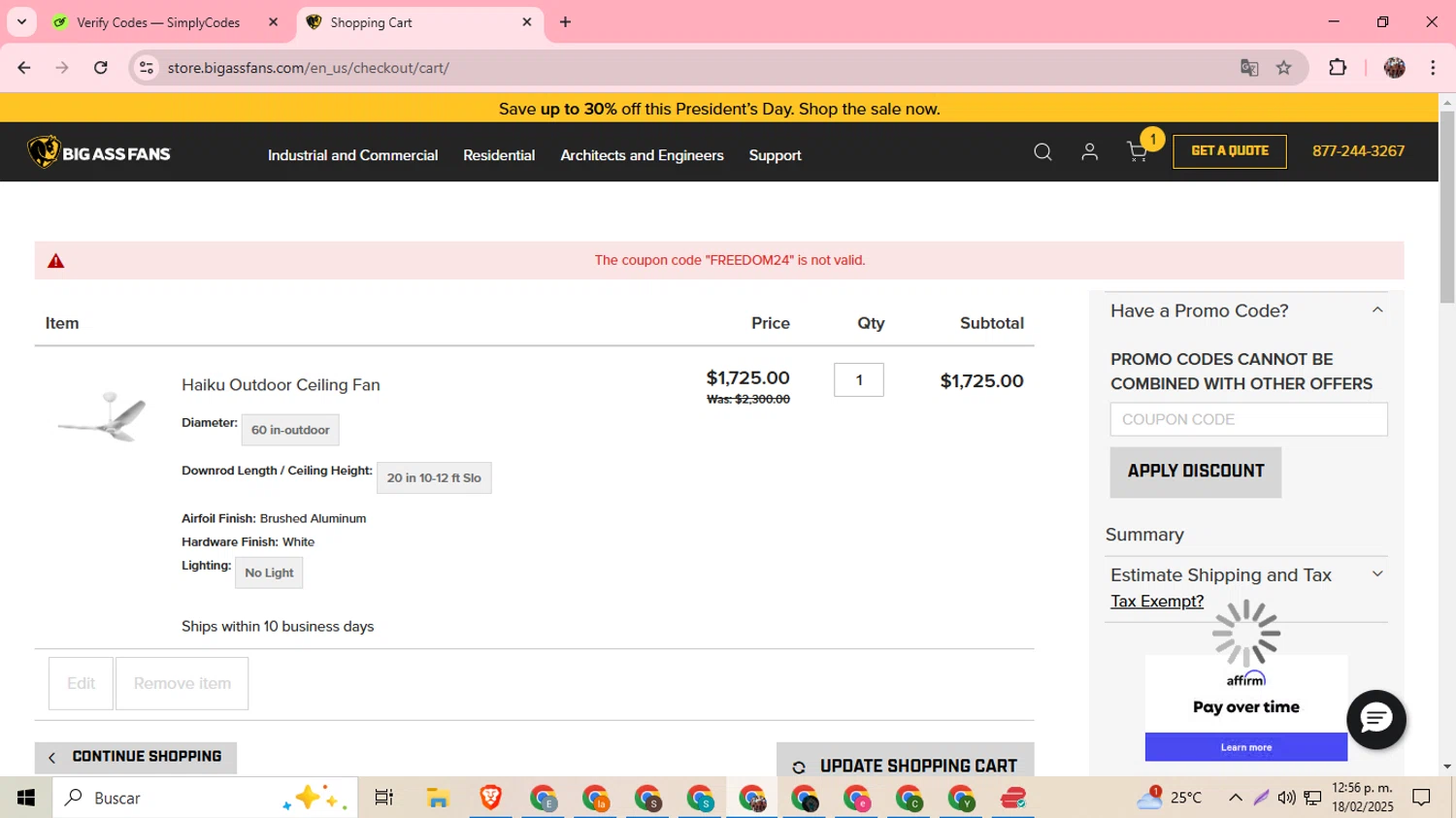Click the translate page icon
This screenshot has width=1456, height=818.
click(1249, 68)
